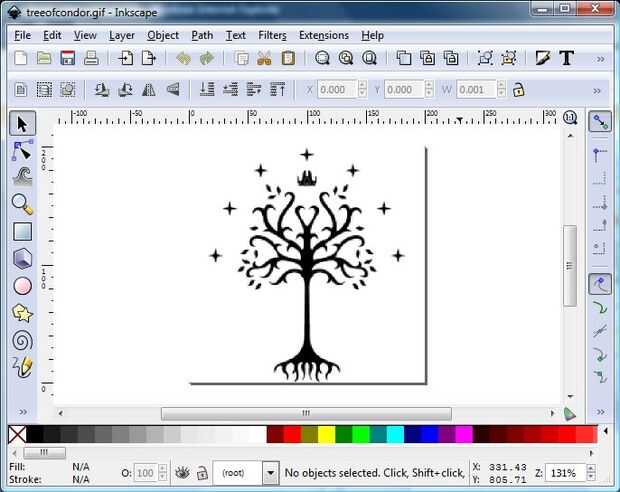This screenshot has height=492, width=620.
Task: Expand commands bar overflow chevron
Action: pos(601,59)
